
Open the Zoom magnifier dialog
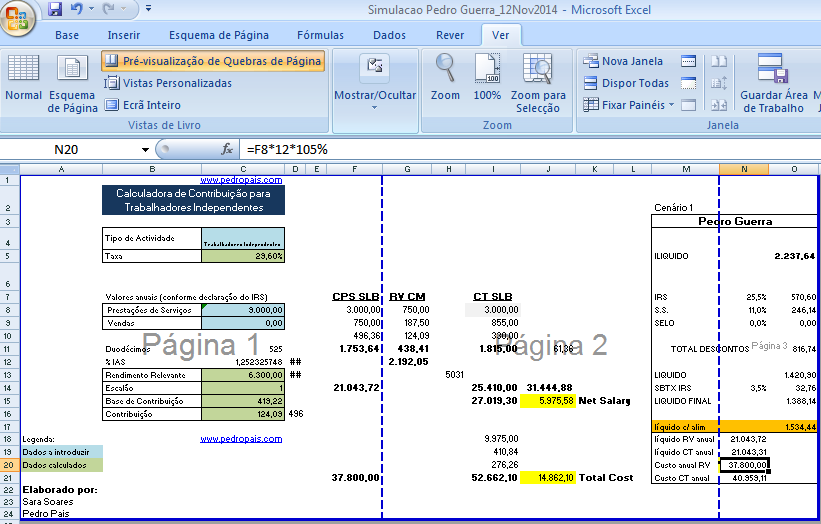[445, 77]
